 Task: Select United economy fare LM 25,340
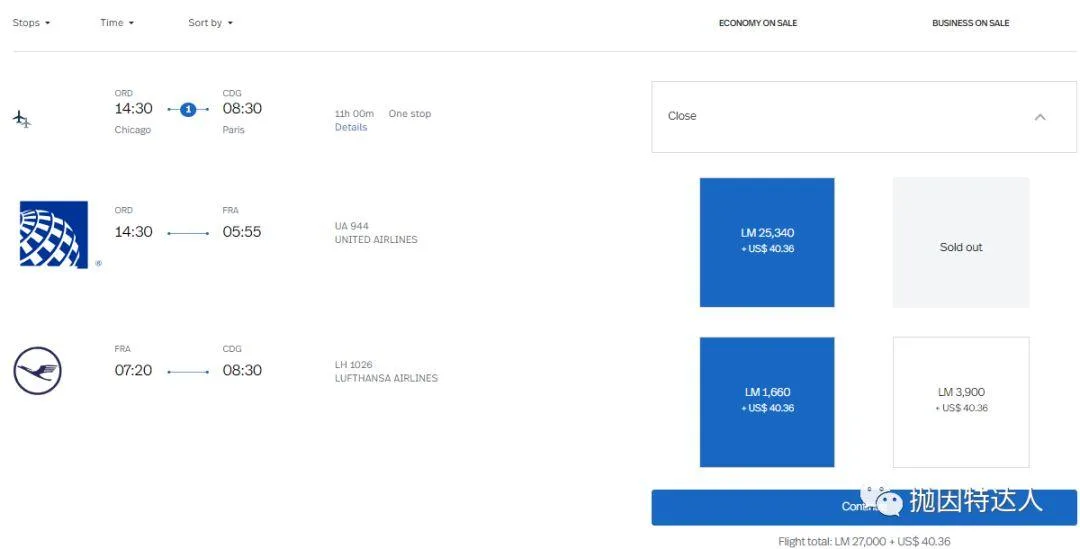pyautogui.click(x=767, y=241)
